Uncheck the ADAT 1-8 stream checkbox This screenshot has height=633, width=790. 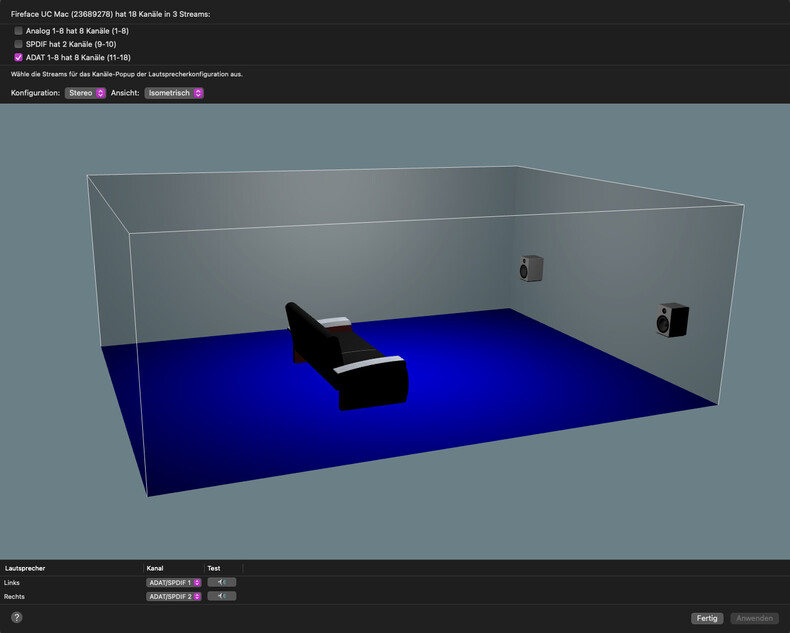click(19, 57)
